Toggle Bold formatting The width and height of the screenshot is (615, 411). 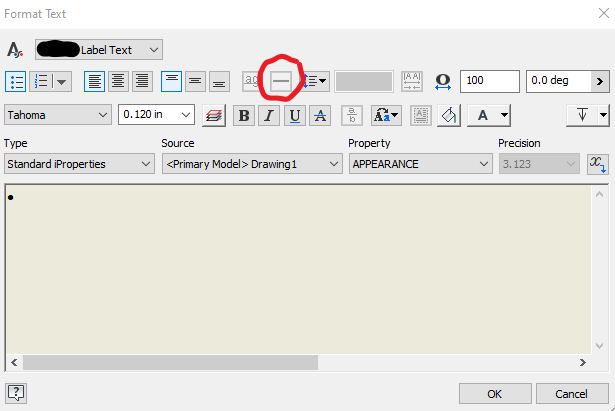244,115
